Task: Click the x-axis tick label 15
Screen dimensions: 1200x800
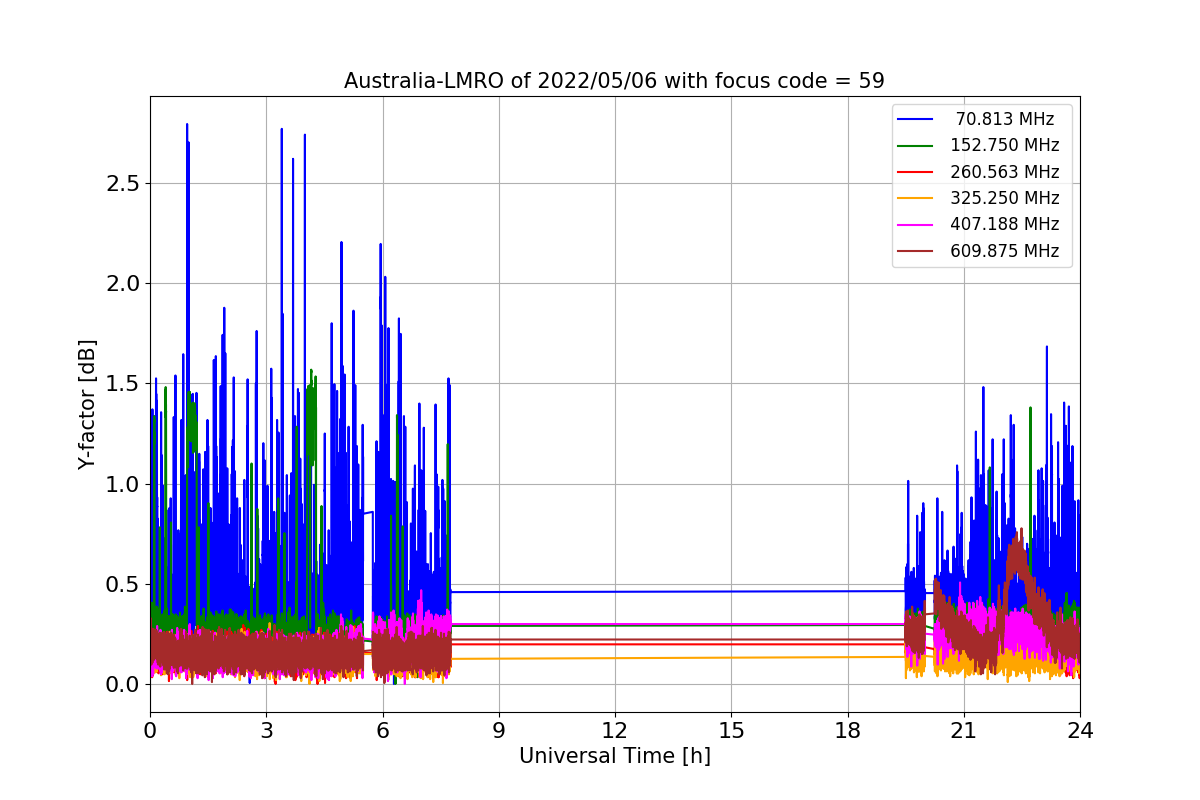Action: (731, 731)
